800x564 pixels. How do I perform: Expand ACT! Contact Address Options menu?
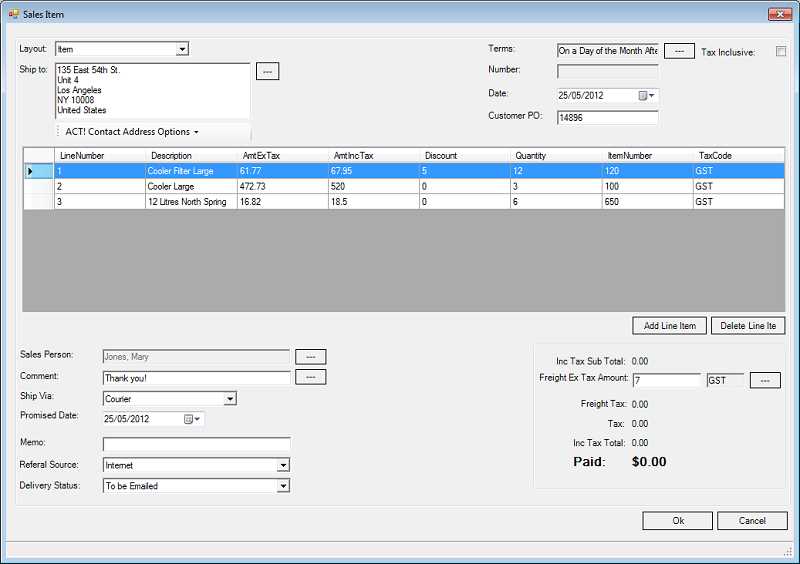[132, 132]
